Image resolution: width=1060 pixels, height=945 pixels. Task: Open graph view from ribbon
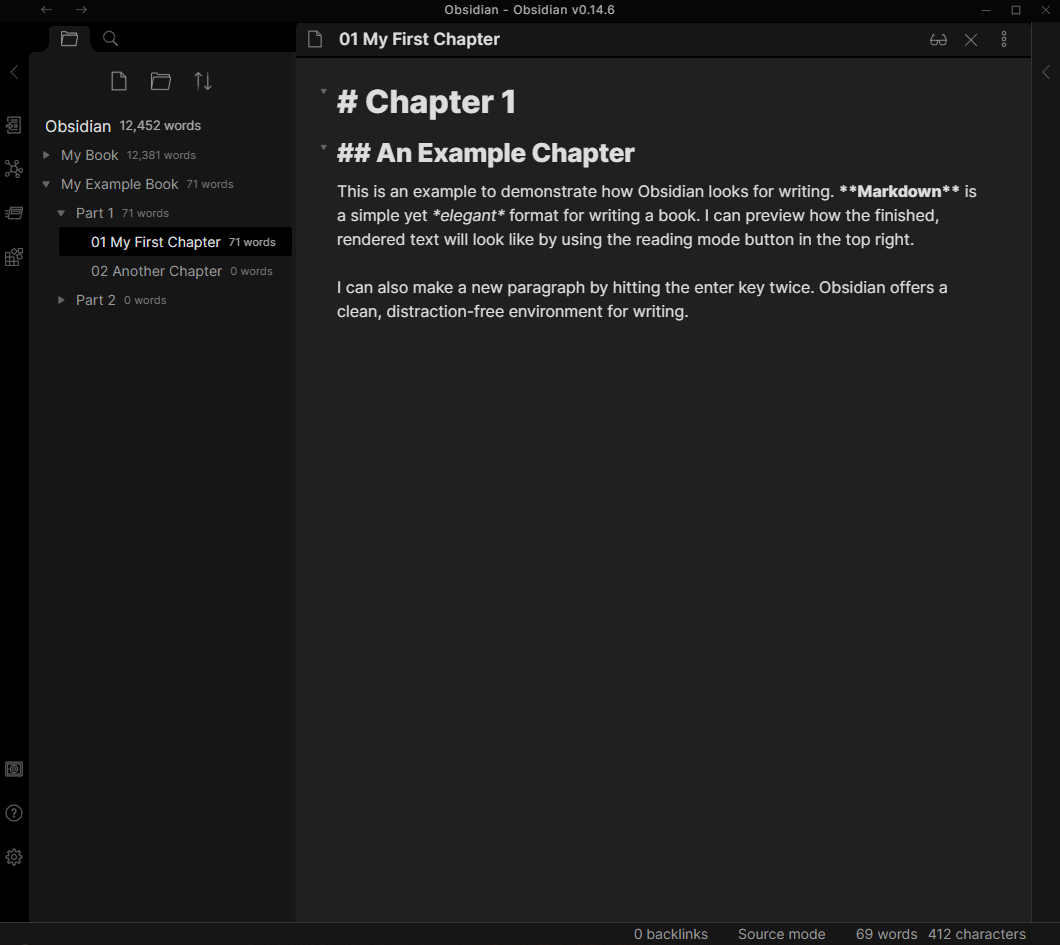(x=14, y=168)
